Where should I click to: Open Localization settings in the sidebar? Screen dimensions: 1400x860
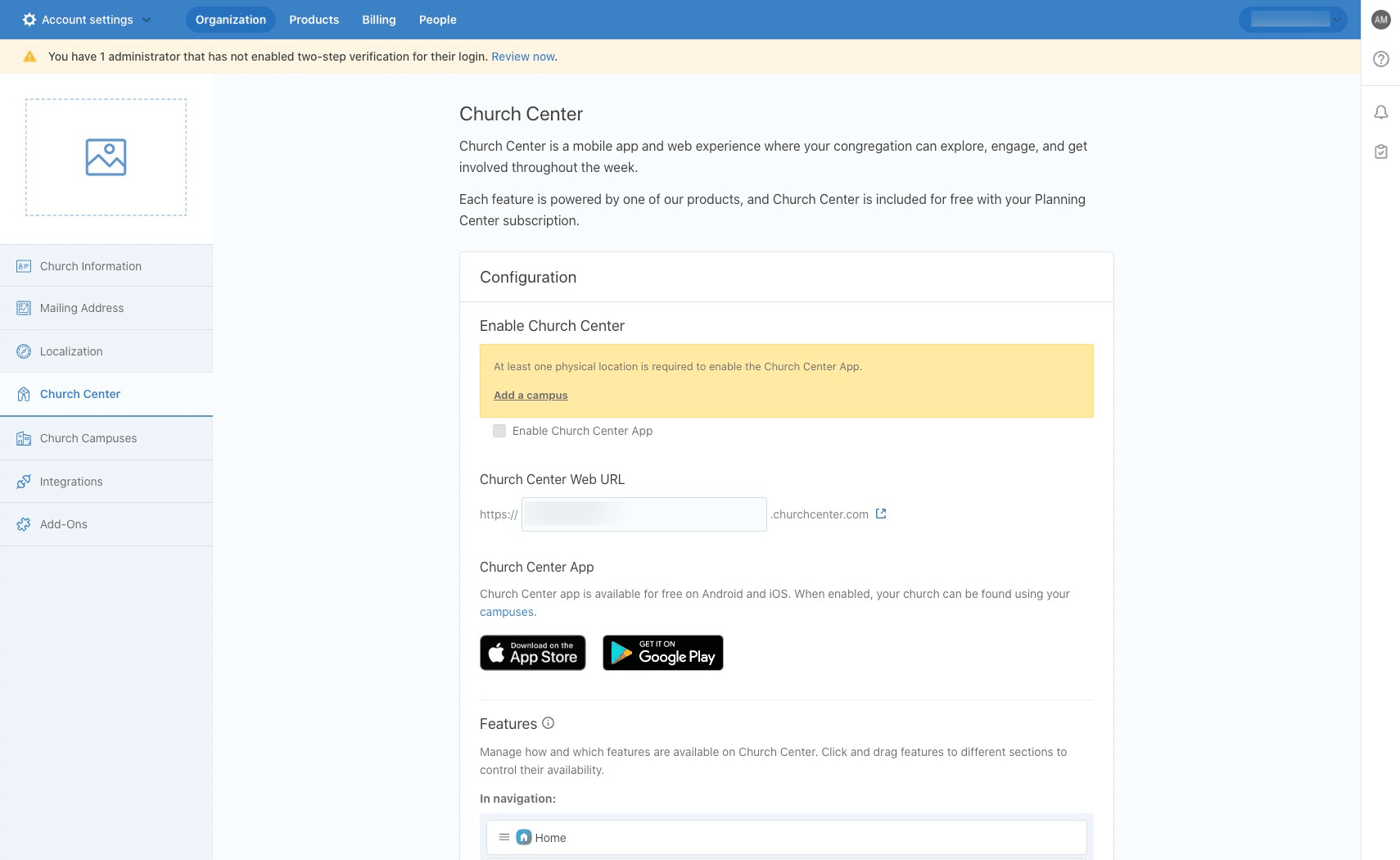[x=106, y=351]
